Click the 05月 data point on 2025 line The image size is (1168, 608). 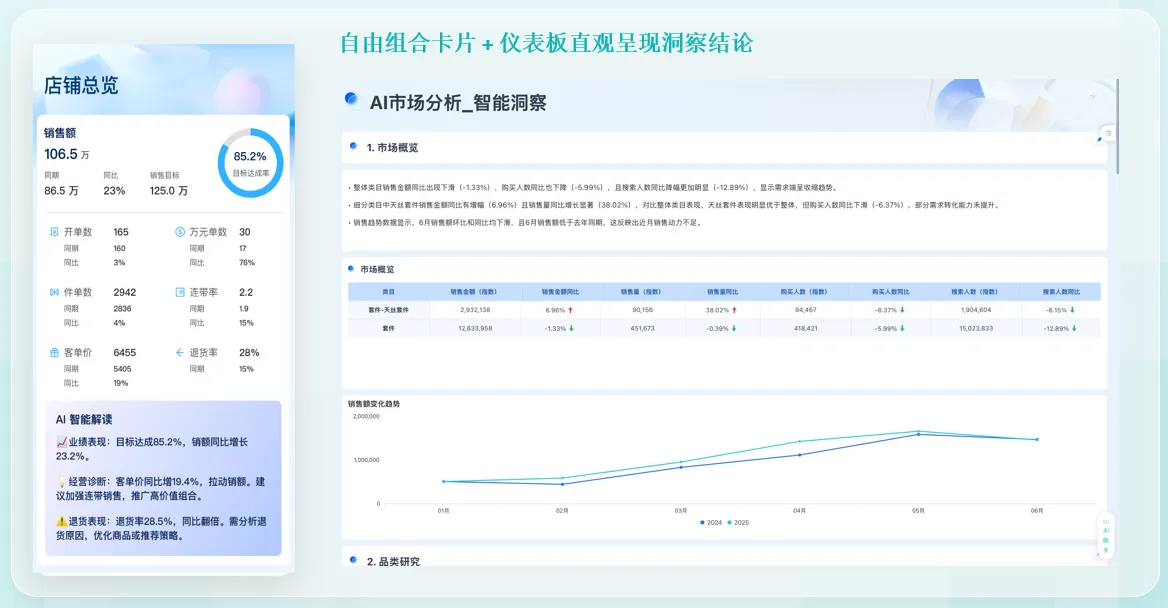[x=919, y=431]
